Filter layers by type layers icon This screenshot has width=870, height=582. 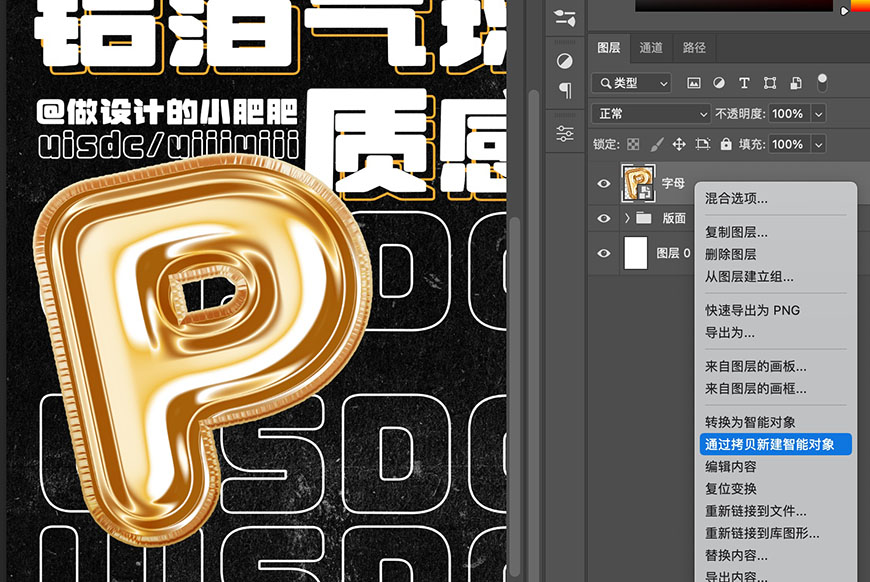[744, 83]
